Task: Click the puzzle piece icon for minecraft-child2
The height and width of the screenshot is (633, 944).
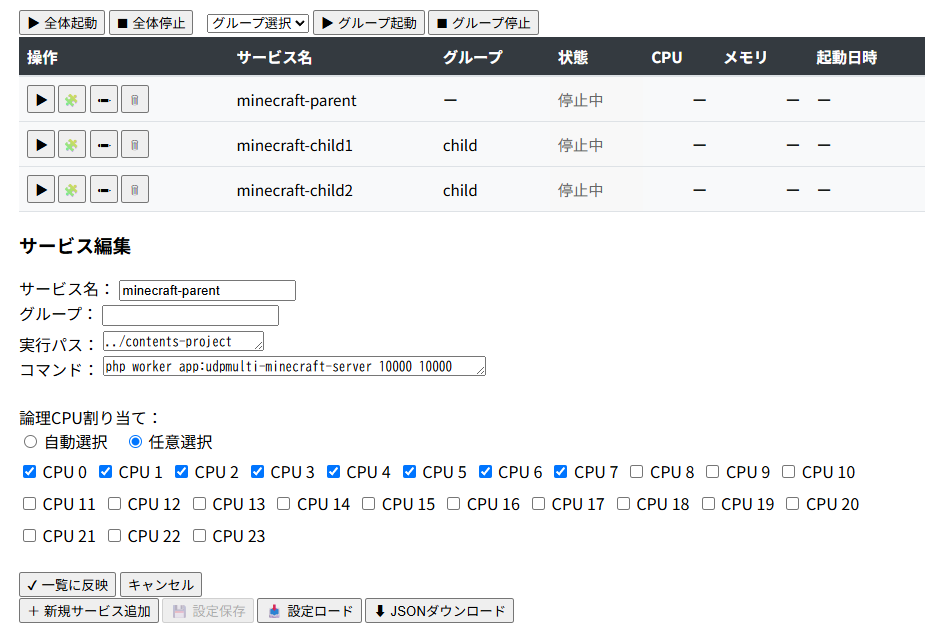Action: [72, 189]
